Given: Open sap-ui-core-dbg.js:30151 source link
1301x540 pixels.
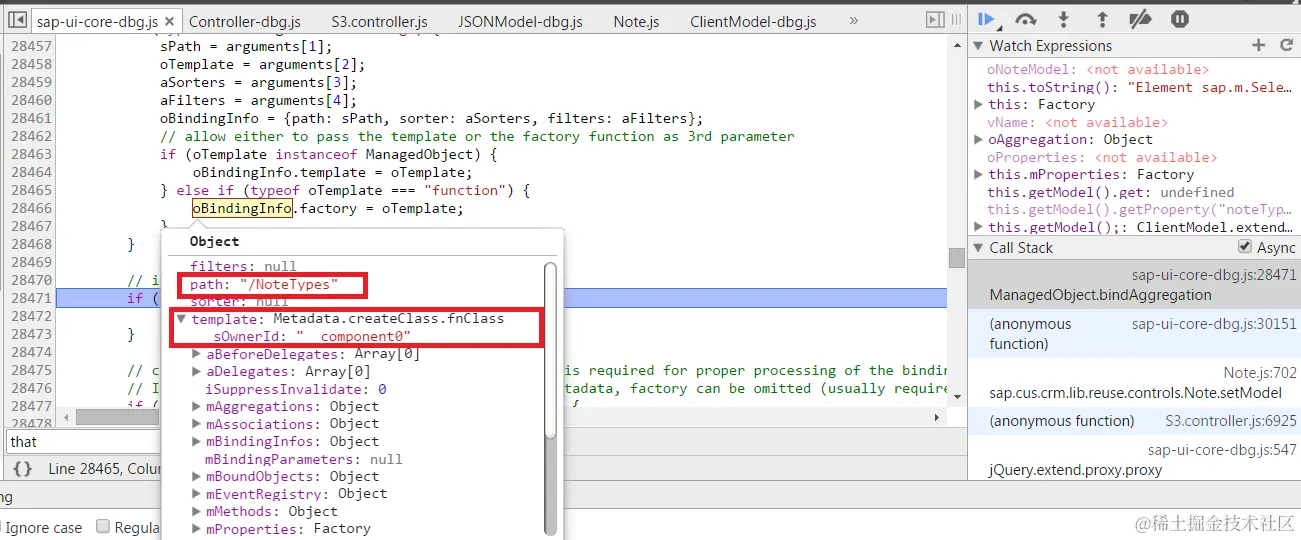Looking at the screenshot, I should click(1214, 324).
